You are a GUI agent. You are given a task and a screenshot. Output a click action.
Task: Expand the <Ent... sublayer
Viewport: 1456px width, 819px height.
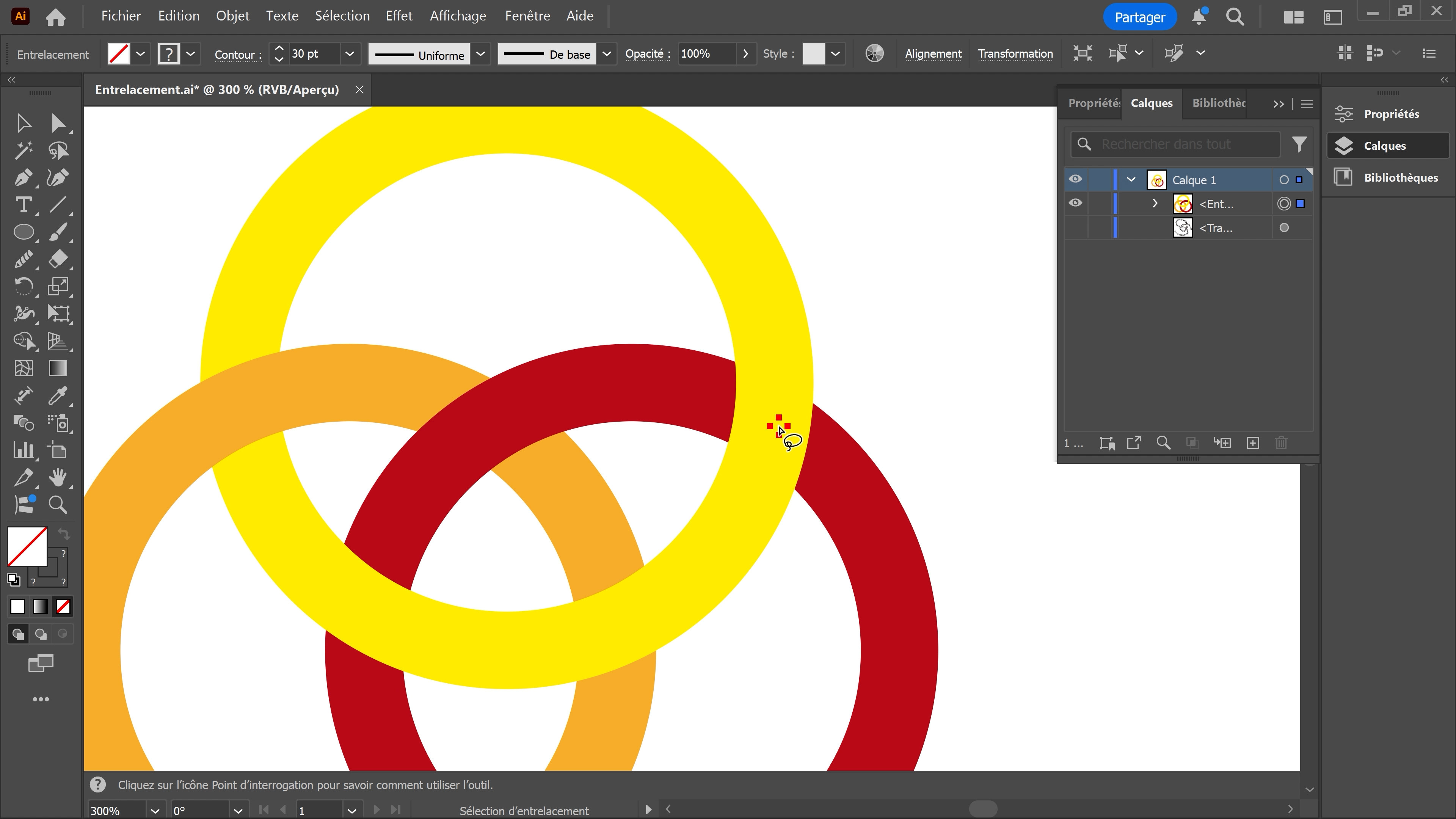(1155, 204)
